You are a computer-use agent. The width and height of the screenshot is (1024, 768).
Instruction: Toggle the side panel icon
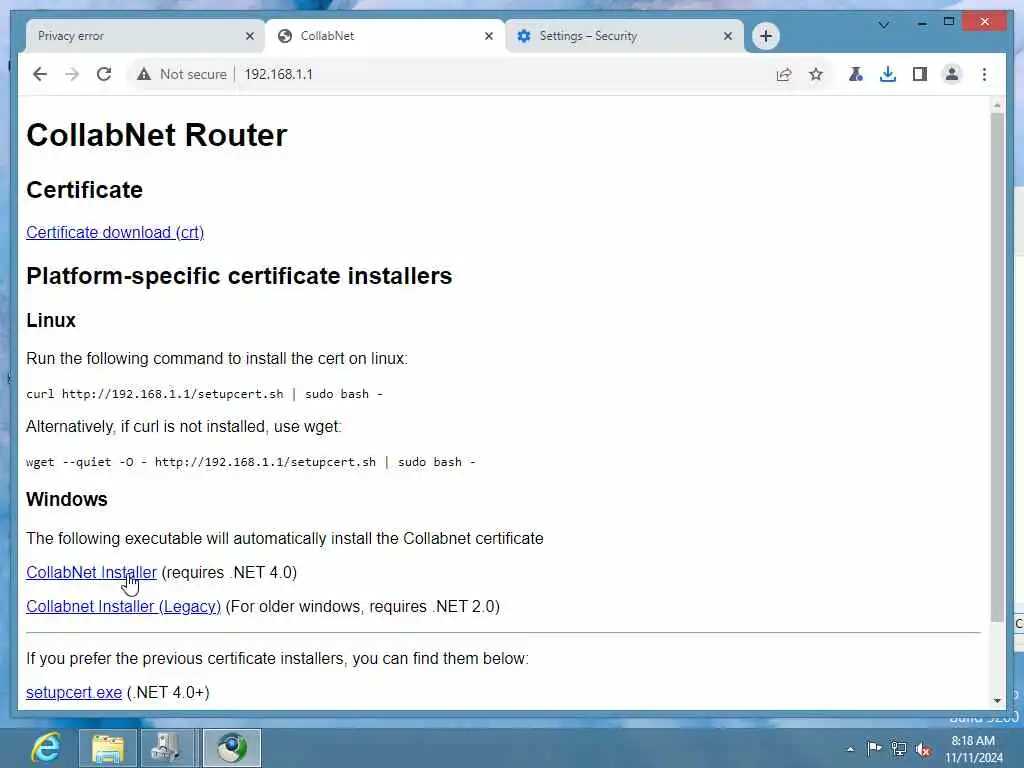tap(920, 74)
